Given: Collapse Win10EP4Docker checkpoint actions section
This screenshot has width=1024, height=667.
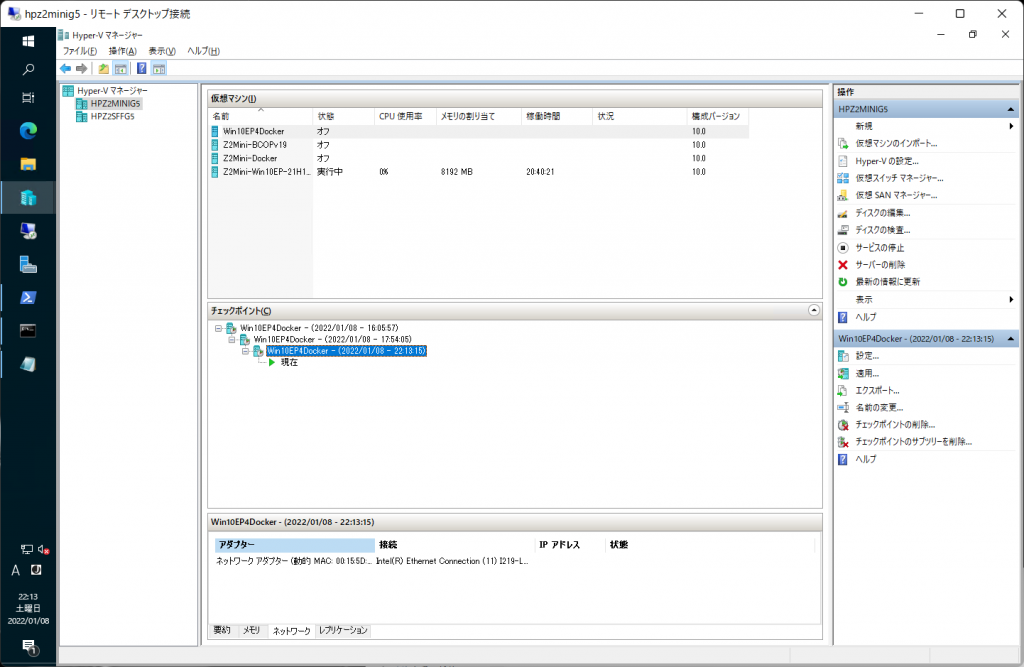Looking at the screenshot, I should pos(1011,338).
